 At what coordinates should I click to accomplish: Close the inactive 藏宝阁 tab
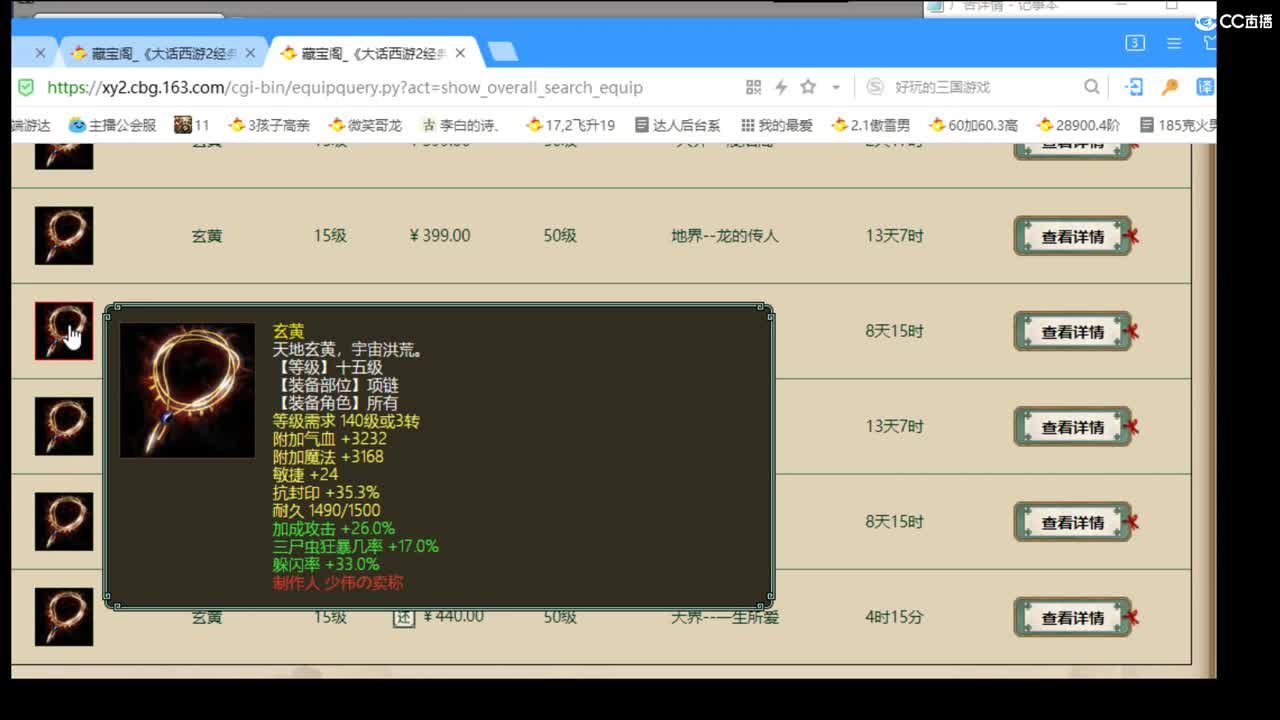coord(250,53)
